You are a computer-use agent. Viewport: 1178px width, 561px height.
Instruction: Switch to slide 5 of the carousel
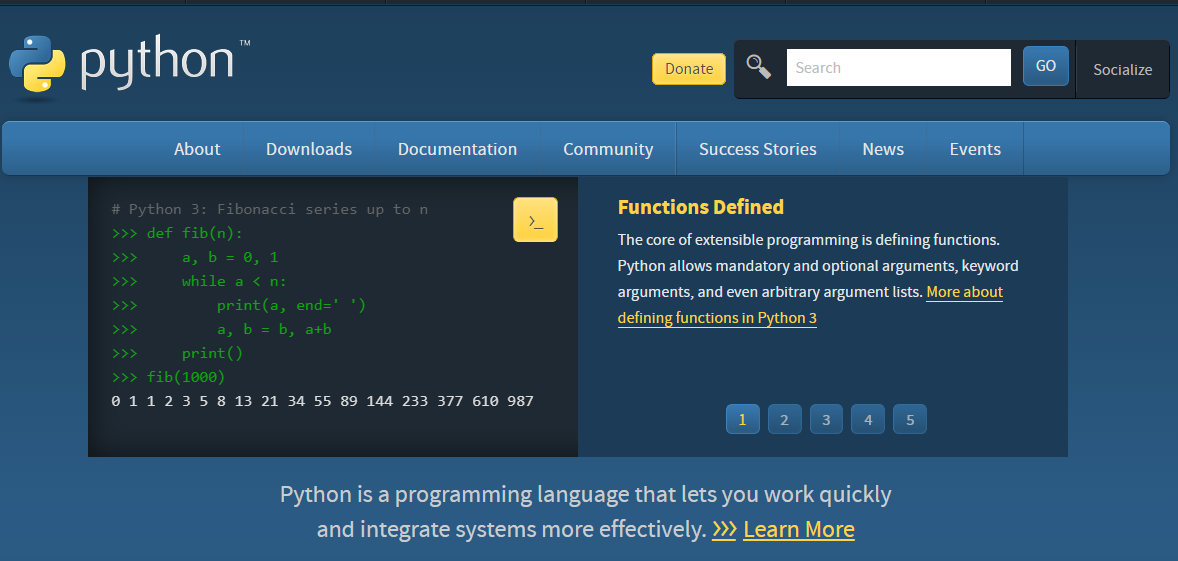click(910, 419)
